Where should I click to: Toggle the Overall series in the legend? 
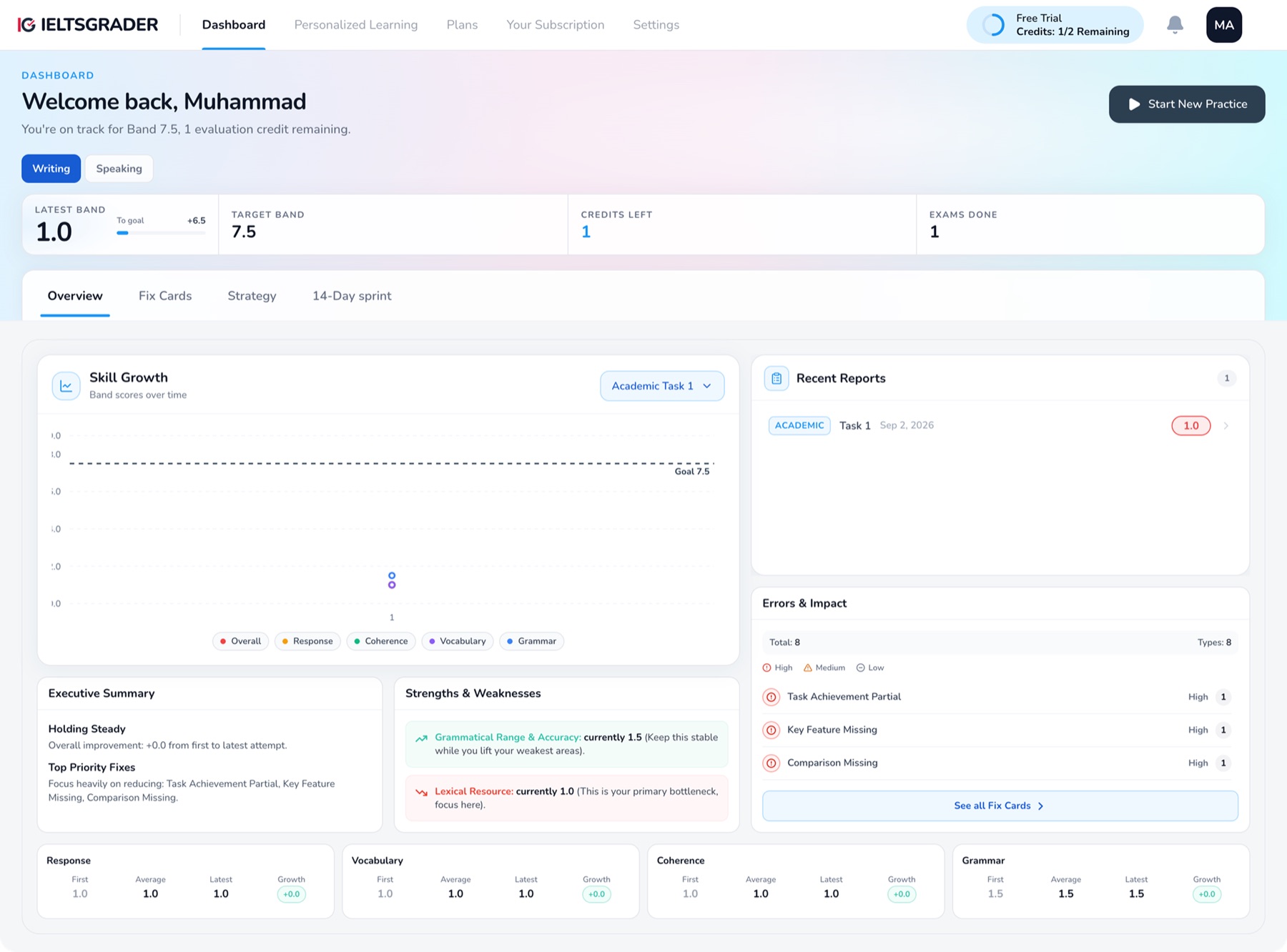tap(240, 641)
